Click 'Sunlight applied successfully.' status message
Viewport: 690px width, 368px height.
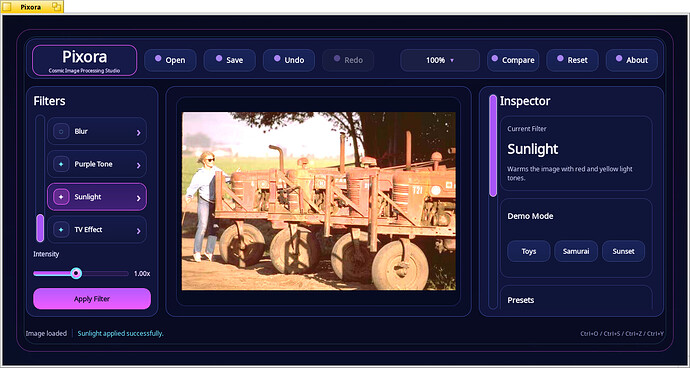point(121,334)
